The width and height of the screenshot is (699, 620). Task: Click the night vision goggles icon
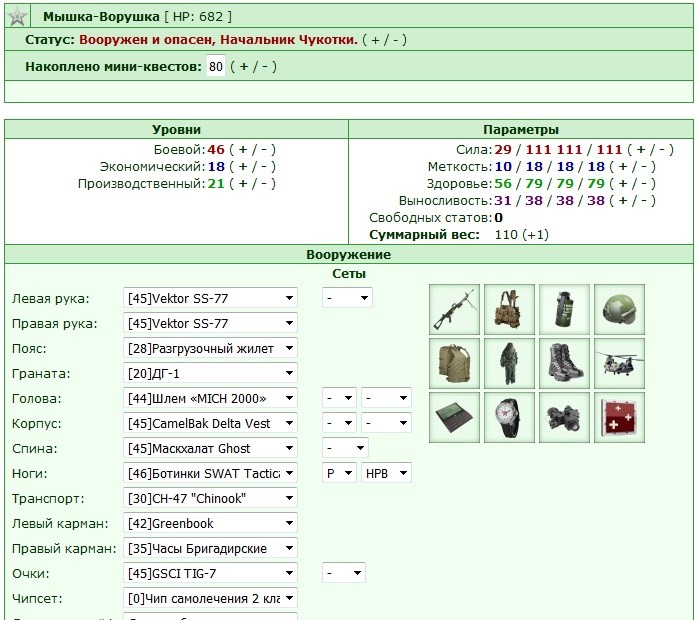pos(564,418)
